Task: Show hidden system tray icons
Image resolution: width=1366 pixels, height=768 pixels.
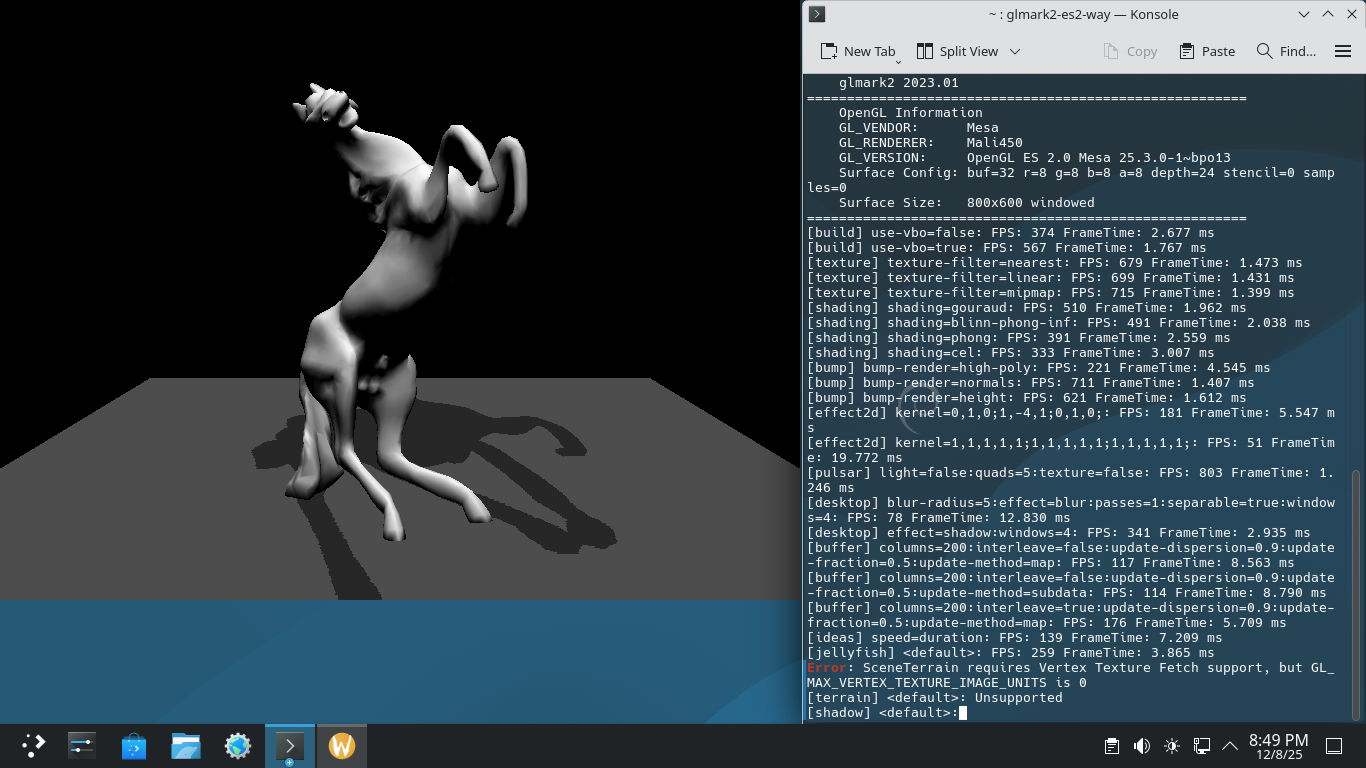Action: click(1230, 746)
